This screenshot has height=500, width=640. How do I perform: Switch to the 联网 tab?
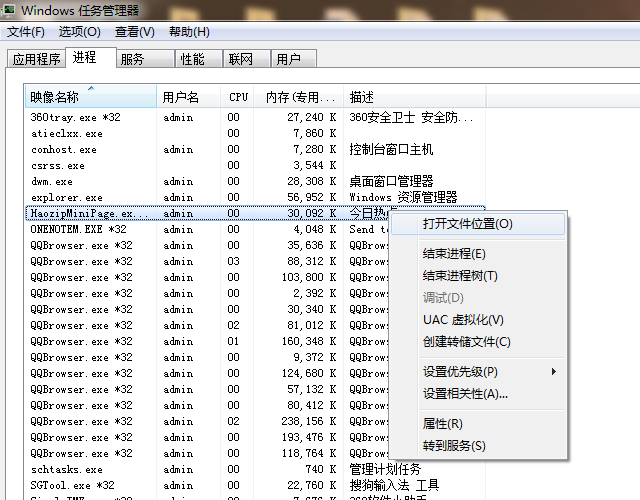coord(240,59)
